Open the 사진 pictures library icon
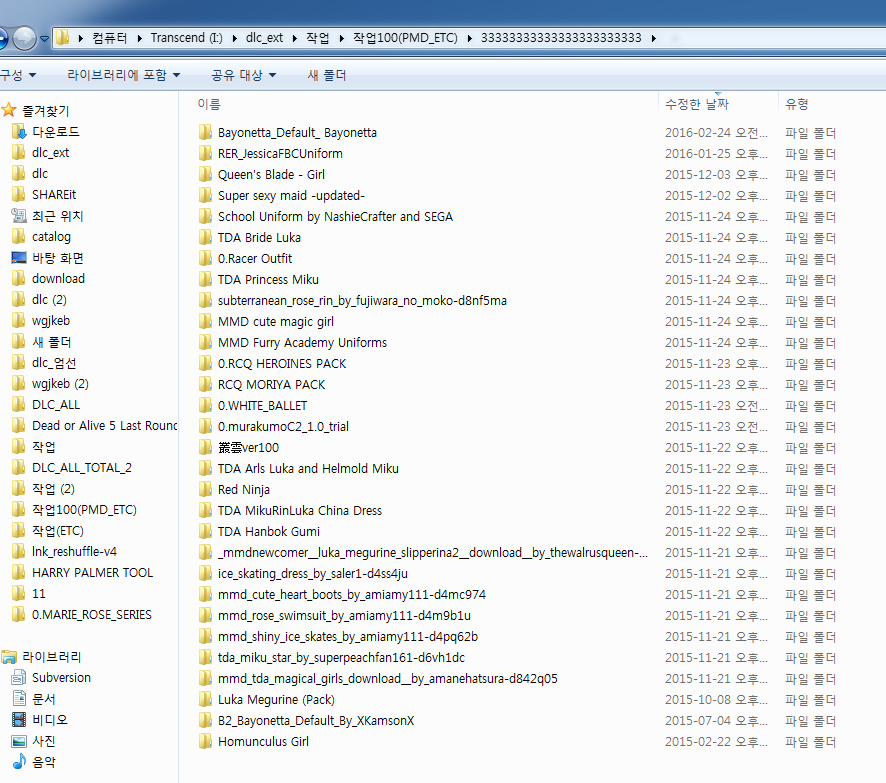Screen dimensions: 886x783 click(19, 741)
